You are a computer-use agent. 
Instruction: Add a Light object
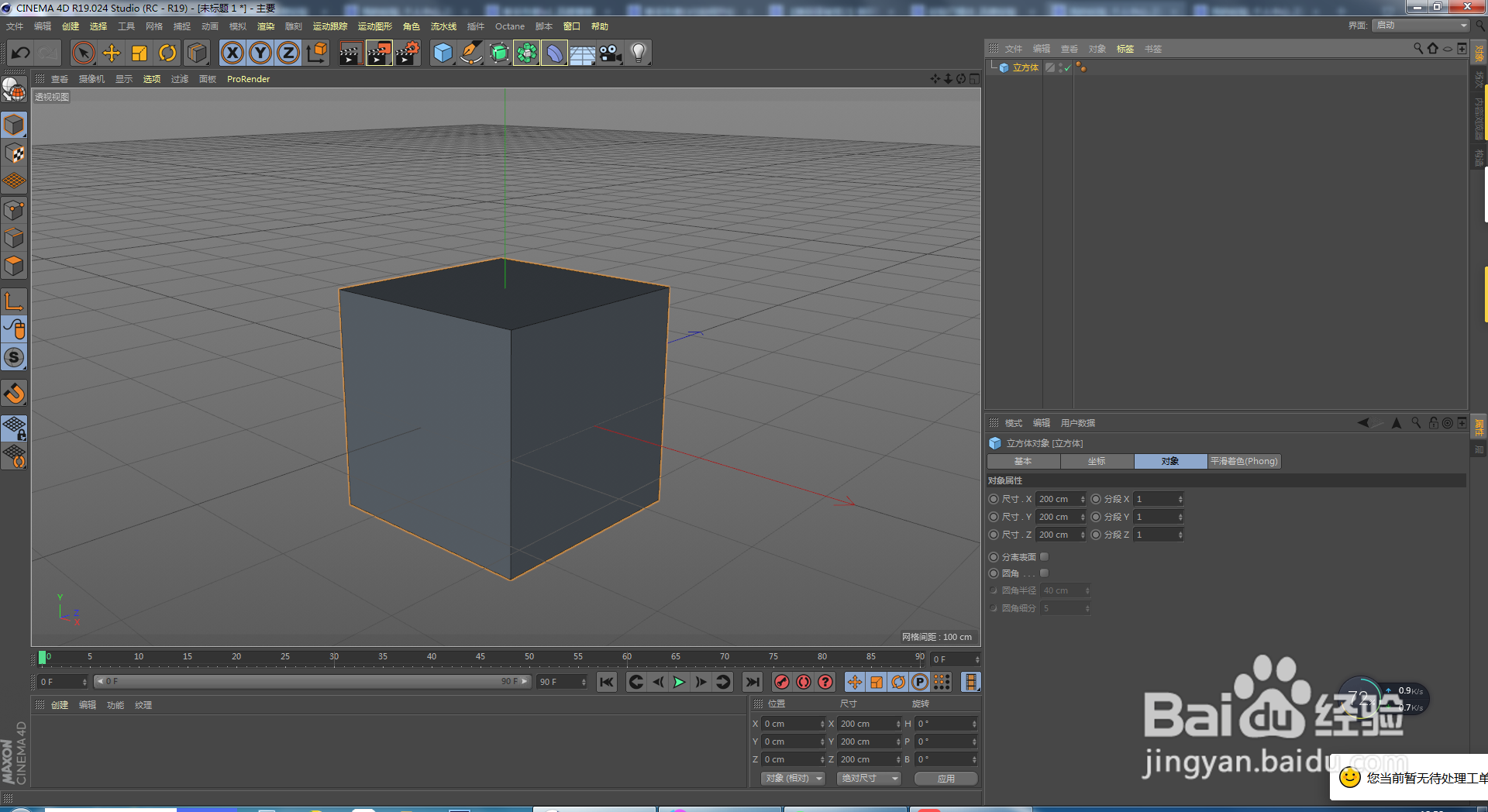pos(638,53)
